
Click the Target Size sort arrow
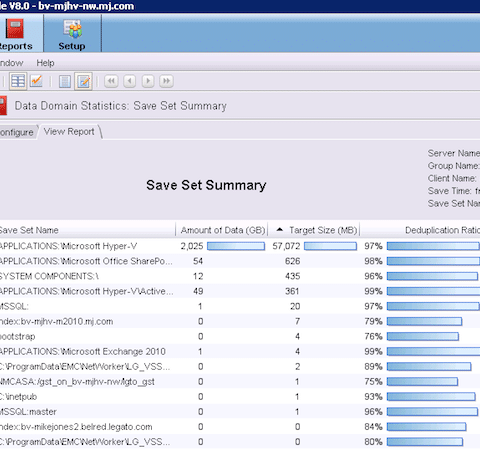280,229
